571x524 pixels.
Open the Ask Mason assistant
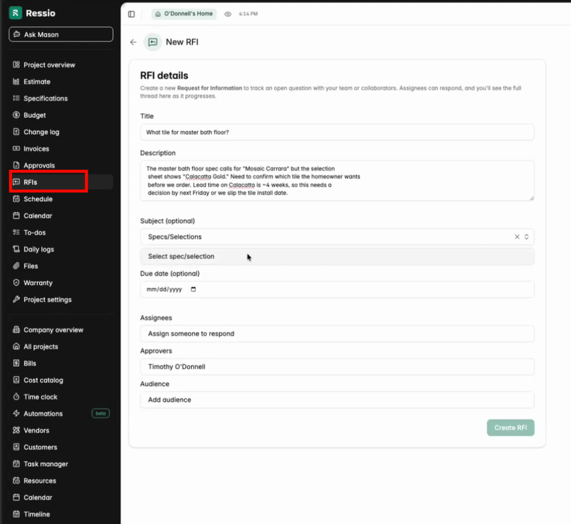pyautogui.click(x=61, y=35)
